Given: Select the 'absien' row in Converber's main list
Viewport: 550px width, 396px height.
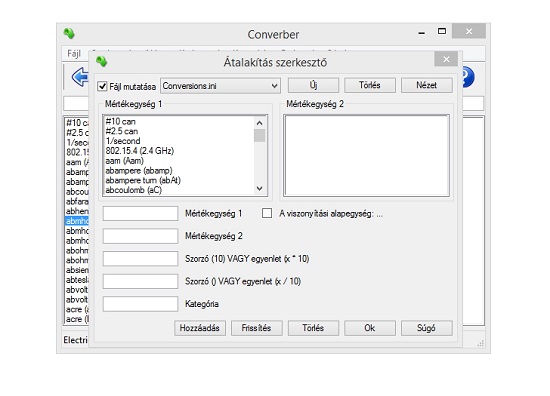Looking at the screenshot, I should [x=77, y=270].
